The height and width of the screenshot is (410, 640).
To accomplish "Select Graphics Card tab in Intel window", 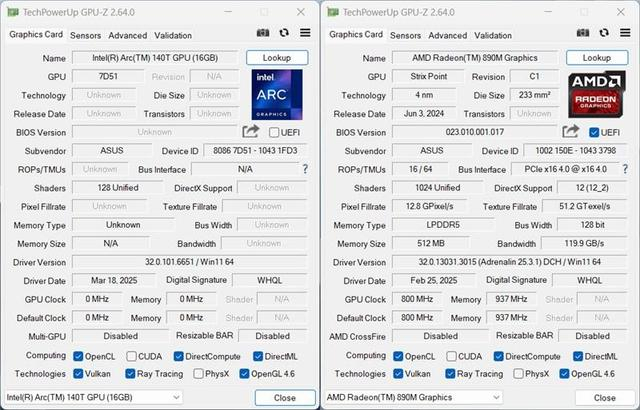I will point(36,35).
